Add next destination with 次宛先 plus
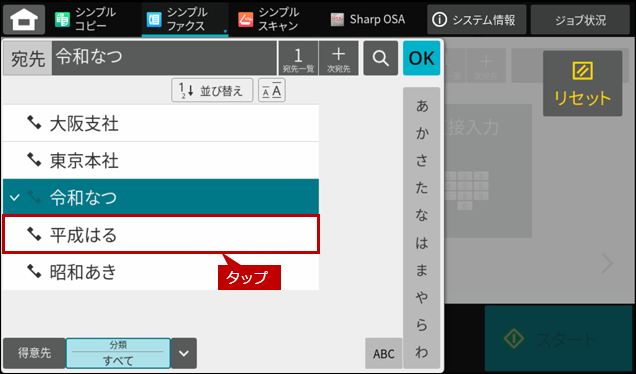Viewport: 636px width, 374px height. [338, 58]
